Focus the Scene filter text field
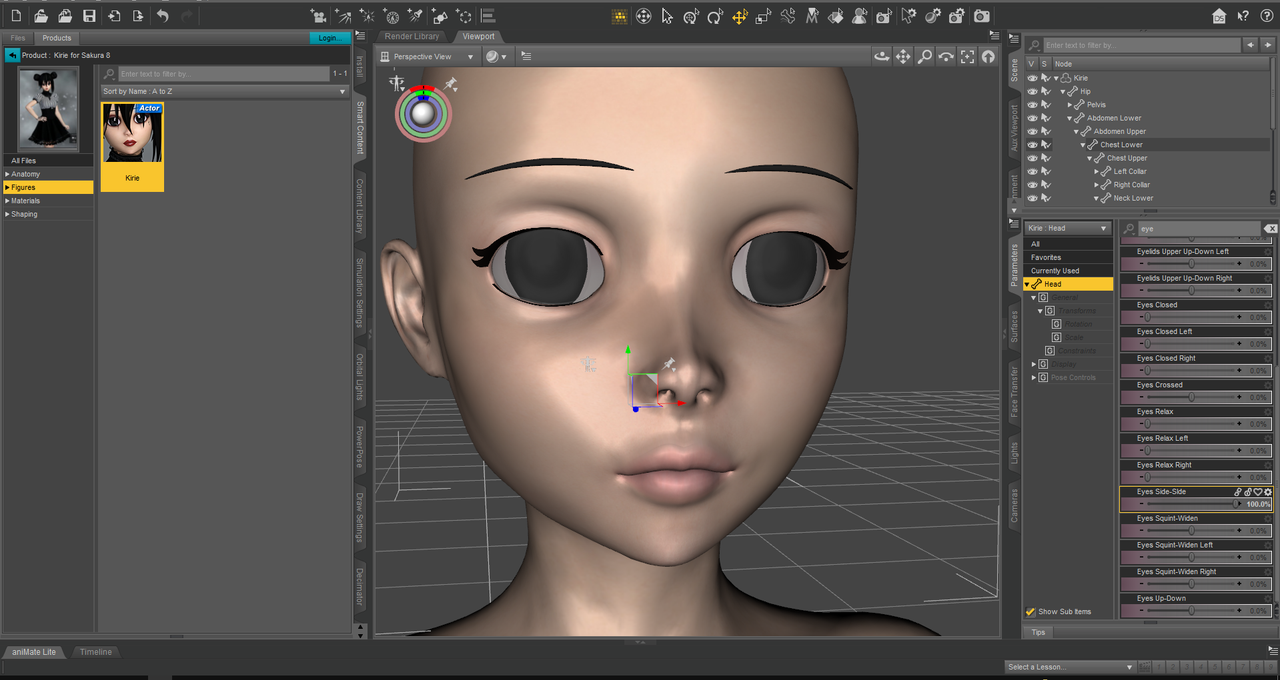Screen dimensions: 1280x680 pyautogui.click(x=1142, y=45)
